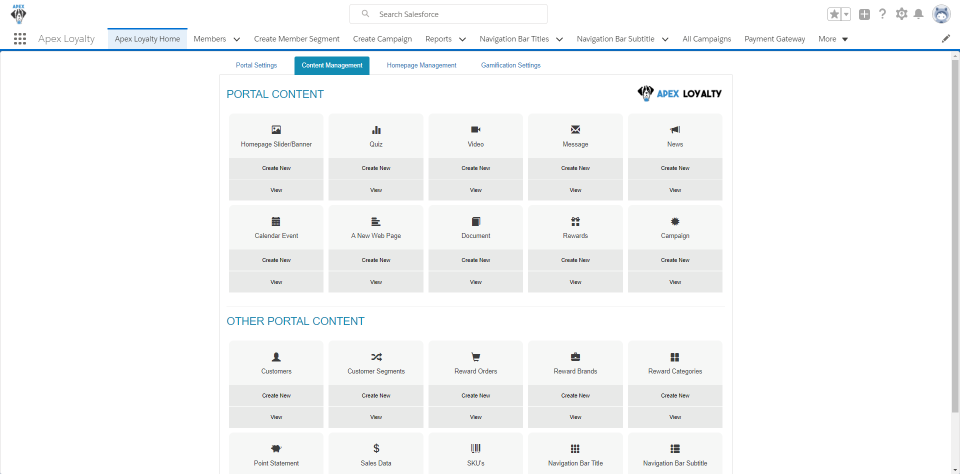Click Create New under Customers
The height and width of the screenshot is (474, 960).
click(x=276, y=395)
